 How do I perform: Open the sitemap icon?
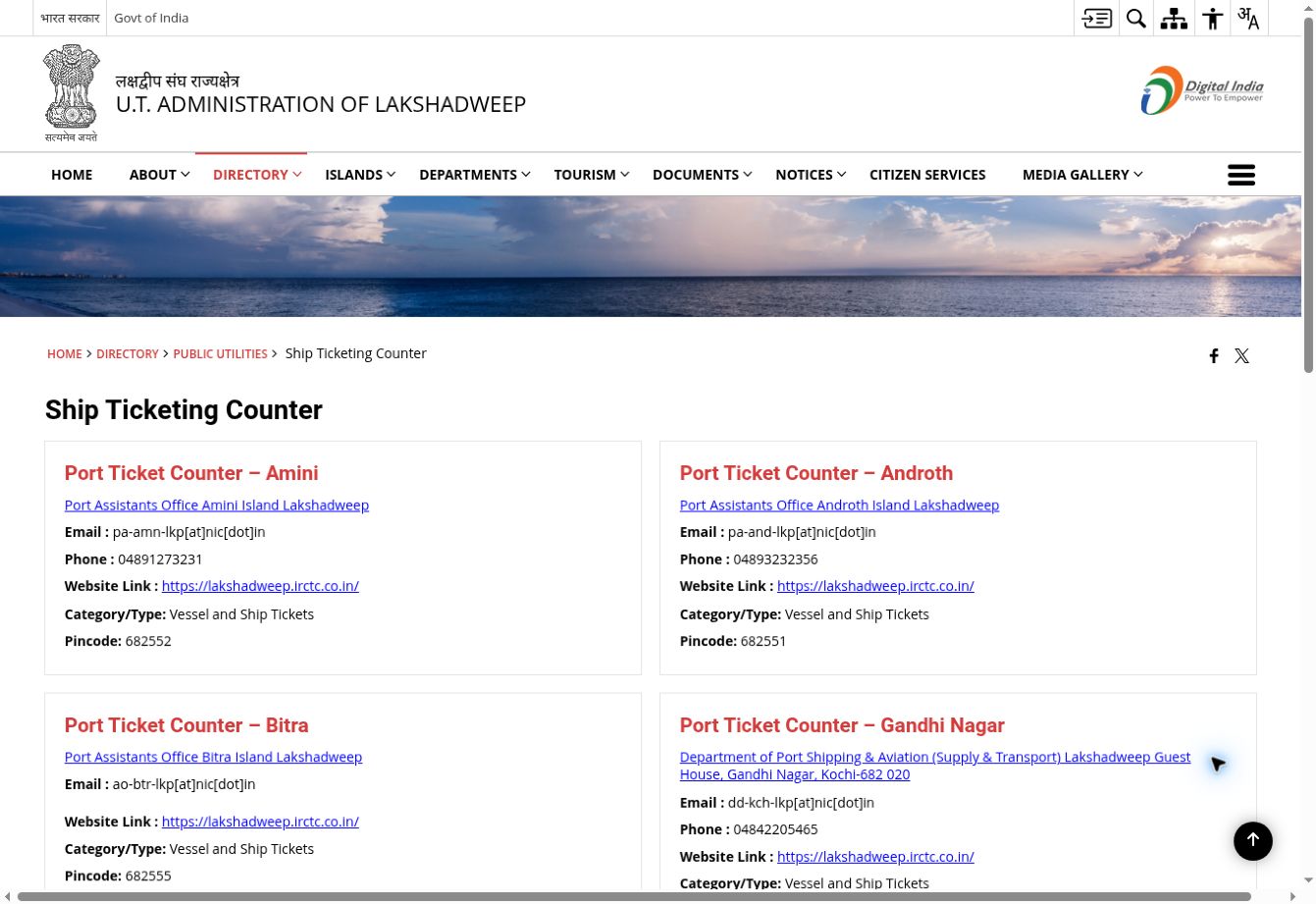(1174, 18)
